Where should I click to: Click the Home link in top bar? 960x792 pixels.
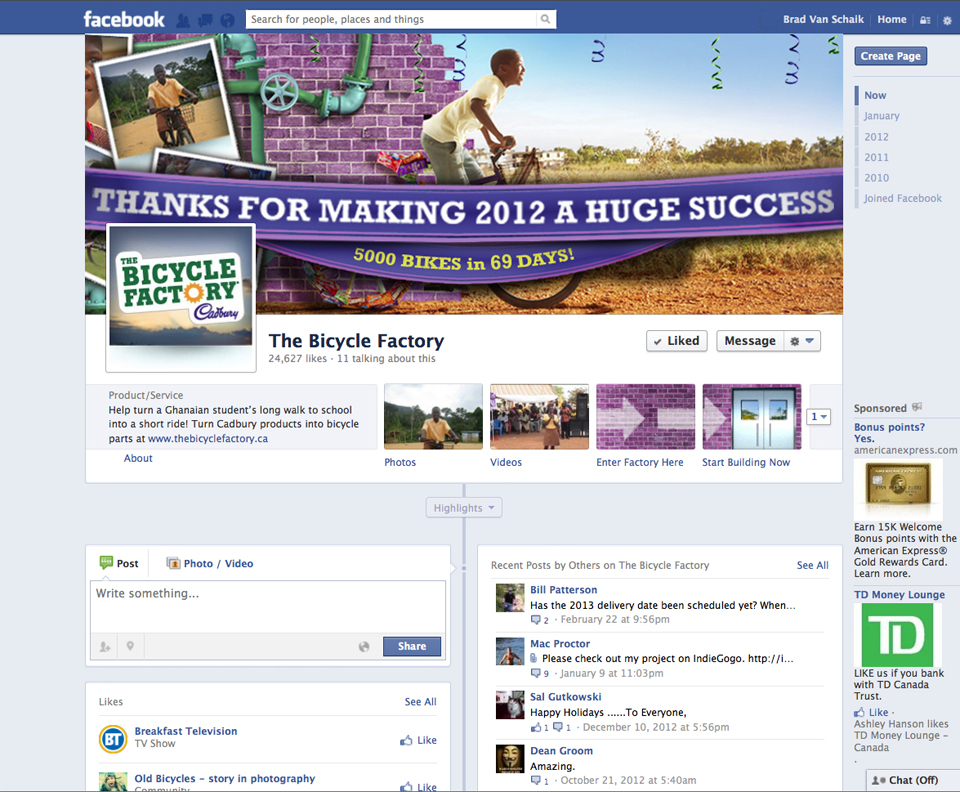click(x=891, y=20)
